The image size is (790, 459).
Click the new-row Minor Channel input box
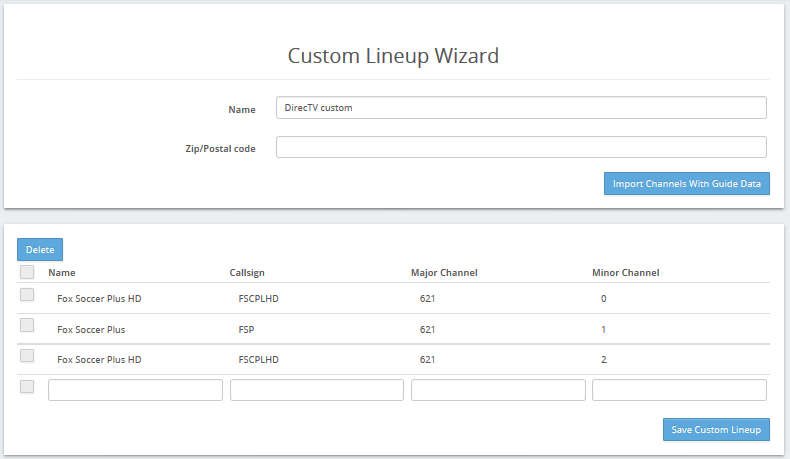point(679,390)
